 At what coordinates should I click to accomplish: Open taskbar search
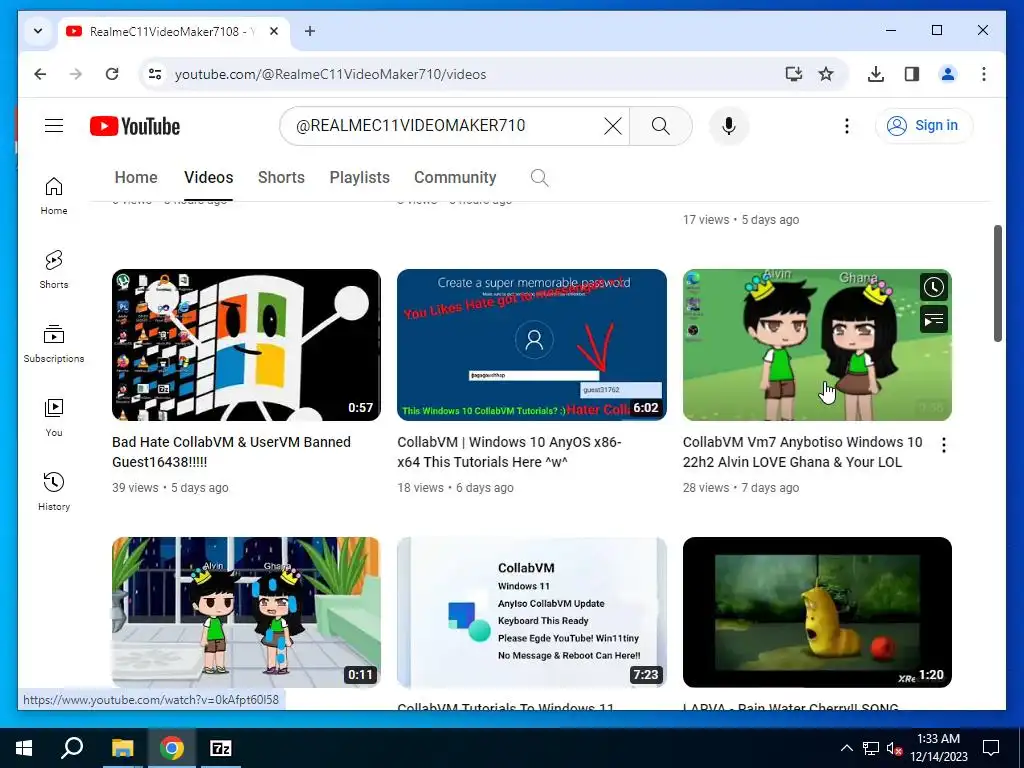pos(72,748)
